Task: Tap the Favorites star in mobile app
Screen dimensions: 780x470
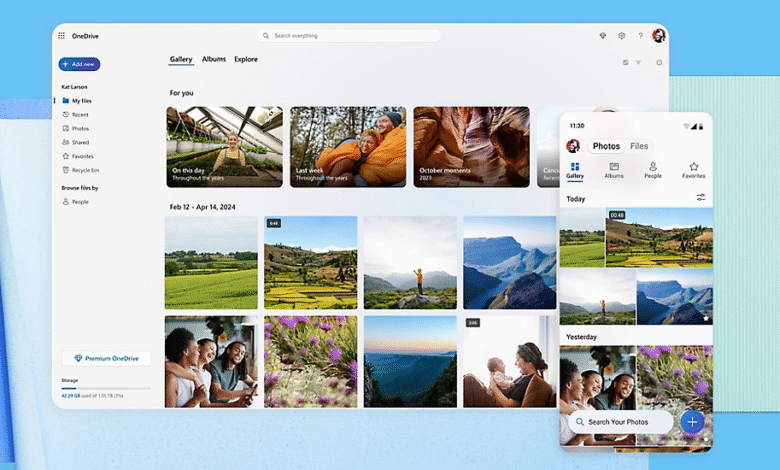Action: pos(693,170)
